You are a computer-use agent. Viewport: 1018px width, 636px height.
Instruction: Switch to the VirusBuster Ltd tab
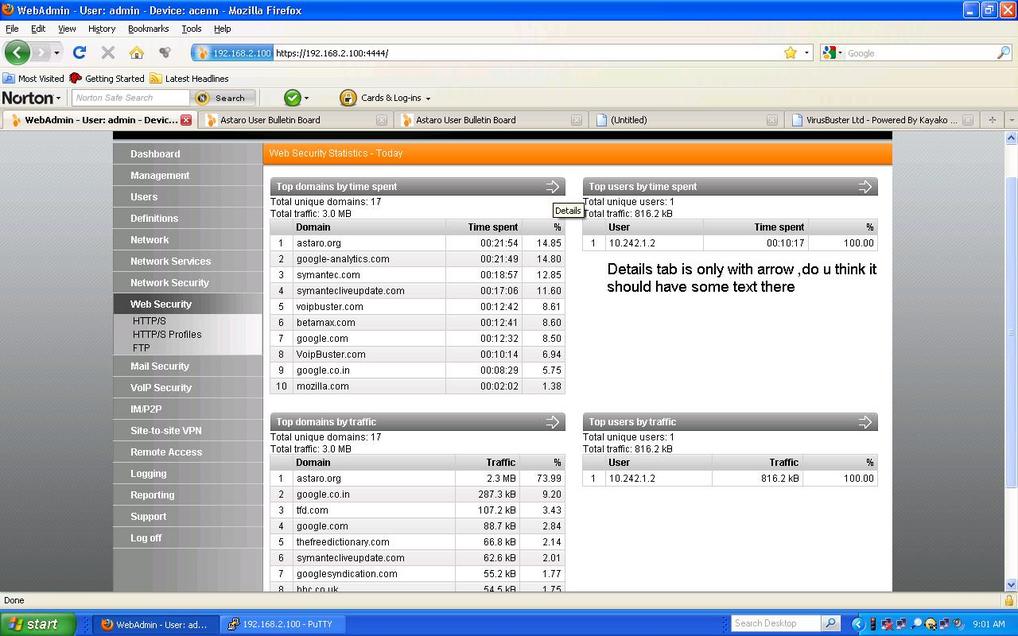coord(872,120)
